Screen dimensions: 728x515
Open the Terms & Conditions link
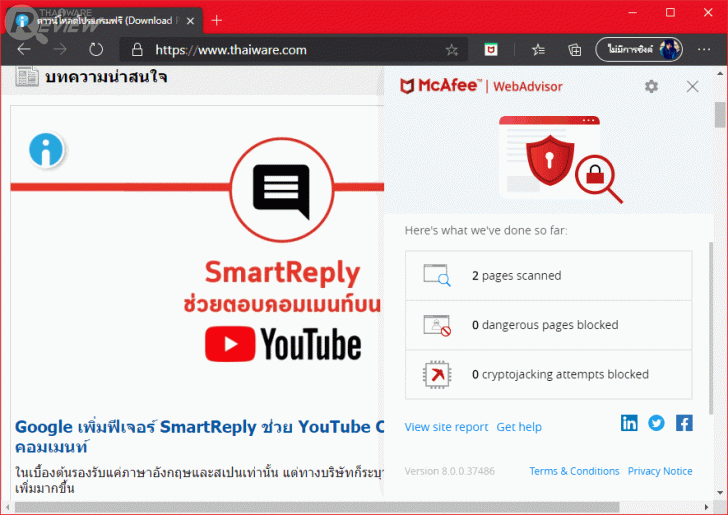(574, 471)
